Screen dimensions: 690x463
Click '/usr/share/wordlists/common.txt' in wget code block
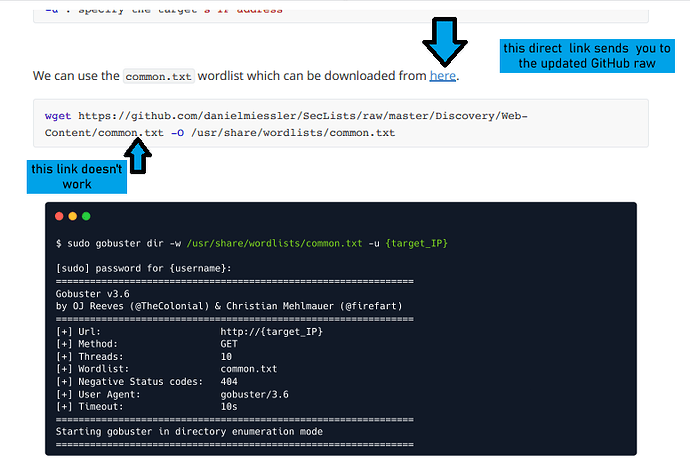click(x=293, y=133)
